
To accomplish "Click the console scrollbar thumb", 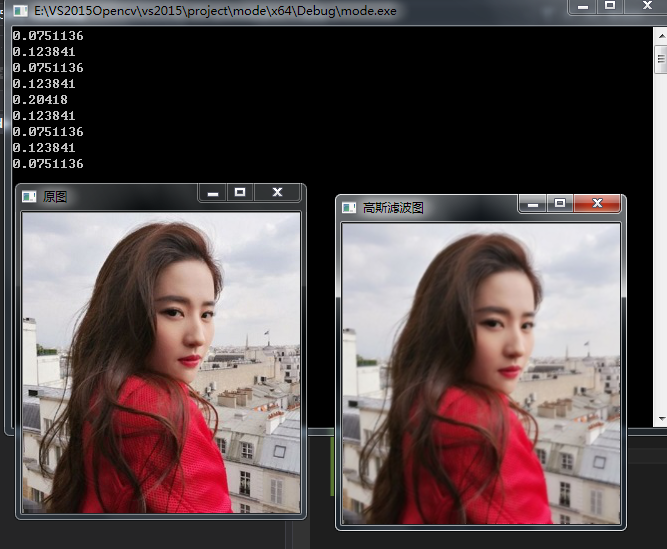I will click(661, 60).
